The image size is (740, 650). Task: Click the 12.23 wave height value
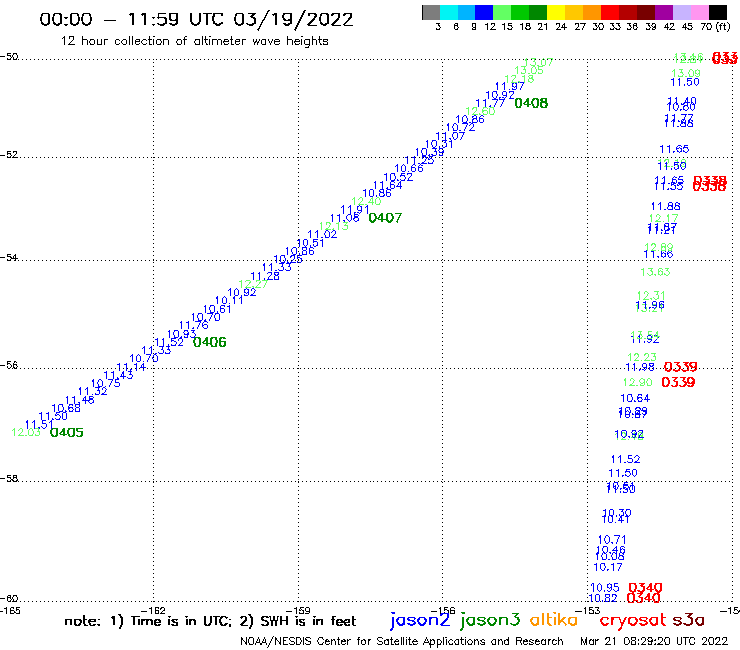(x=642, y=357)
